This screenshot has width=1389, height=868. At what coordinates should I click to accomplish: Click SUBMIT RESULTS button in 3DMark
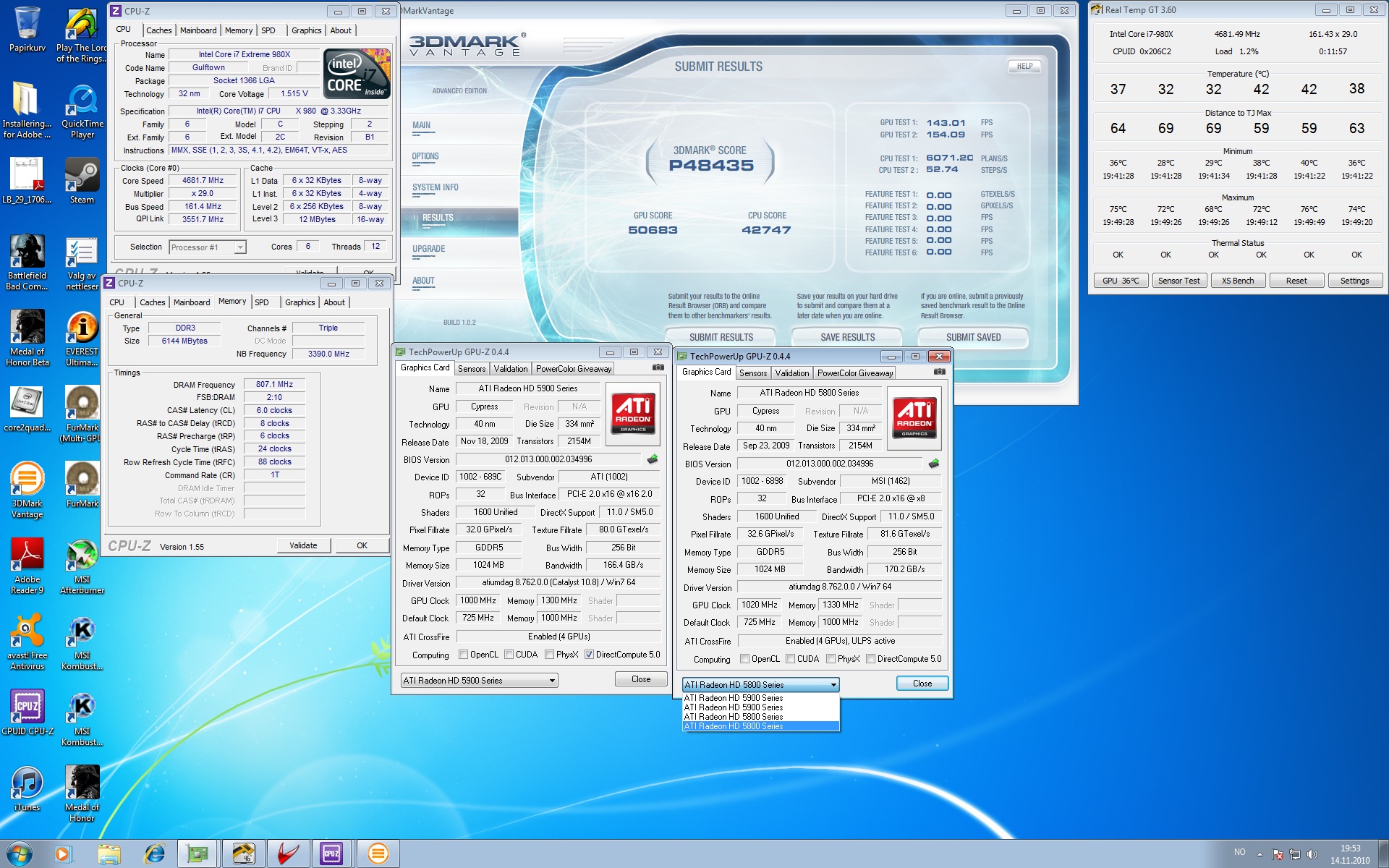coord(721,337)
